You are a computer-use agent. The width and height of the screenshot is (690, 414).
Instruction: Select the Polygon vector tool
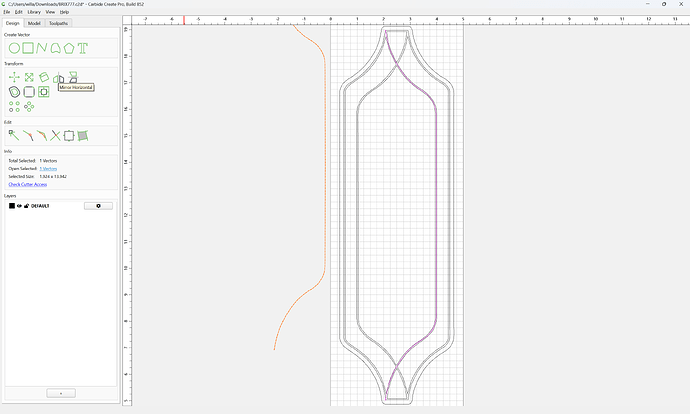(x=69, y=48)
